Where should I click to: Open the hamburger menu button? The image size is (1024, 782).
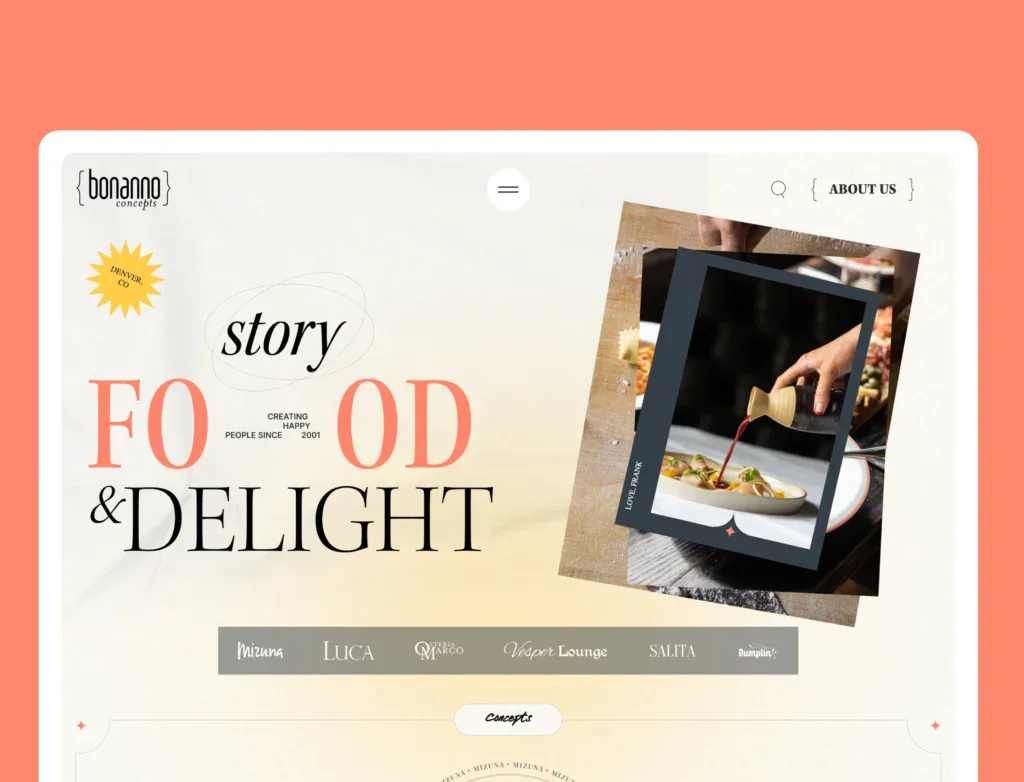coord(508,189)
